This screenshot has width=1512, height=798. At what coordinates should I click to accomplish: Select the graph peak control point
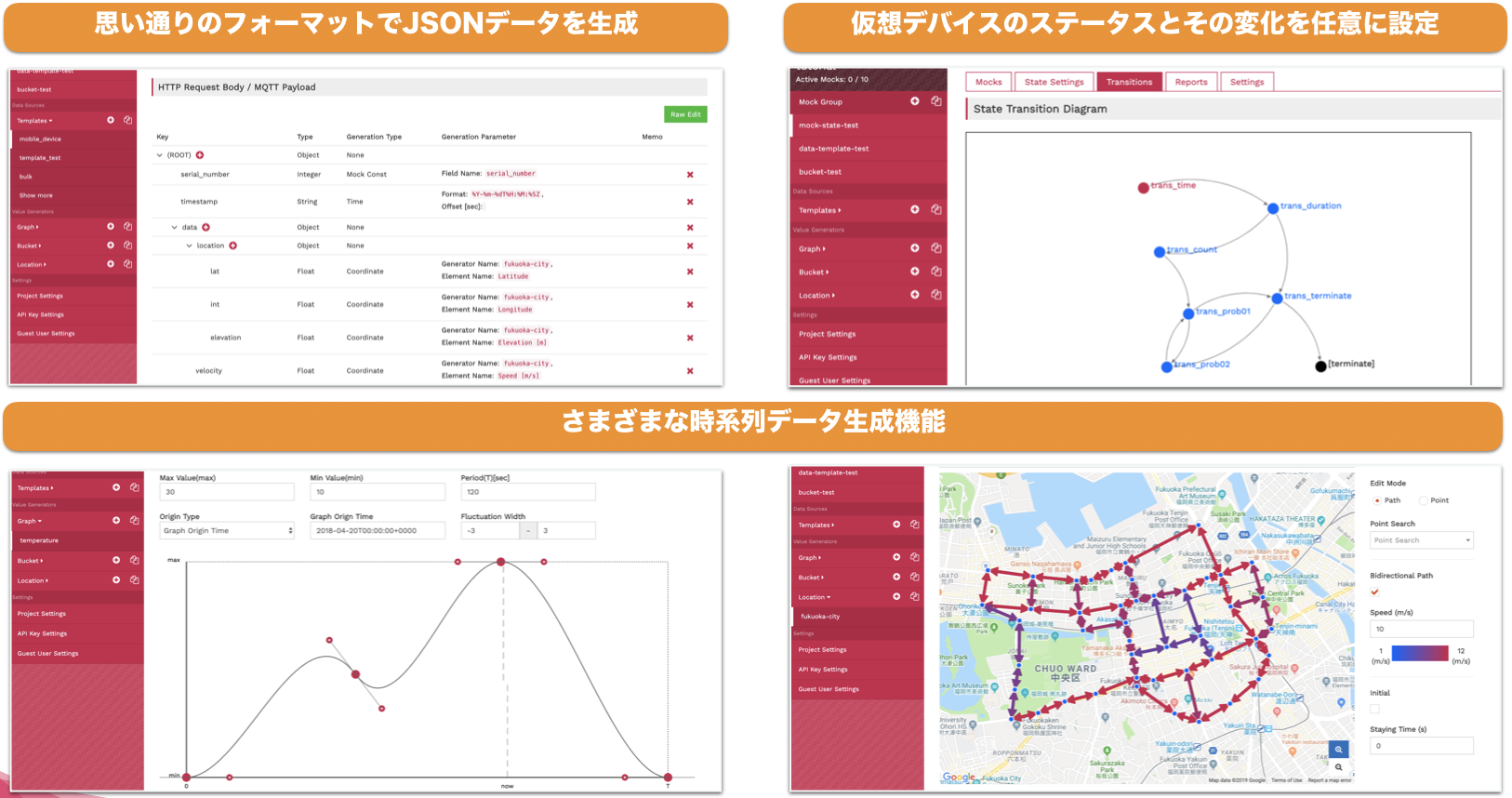pyautogui.click(x=501, y=562)
